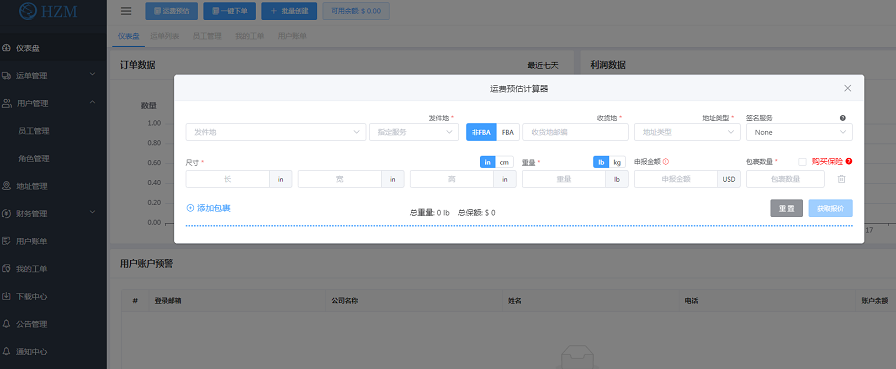Switch weight unit to kg
Image resolution: width=896 pixels, height=369 pixels.
pos(617,162)
